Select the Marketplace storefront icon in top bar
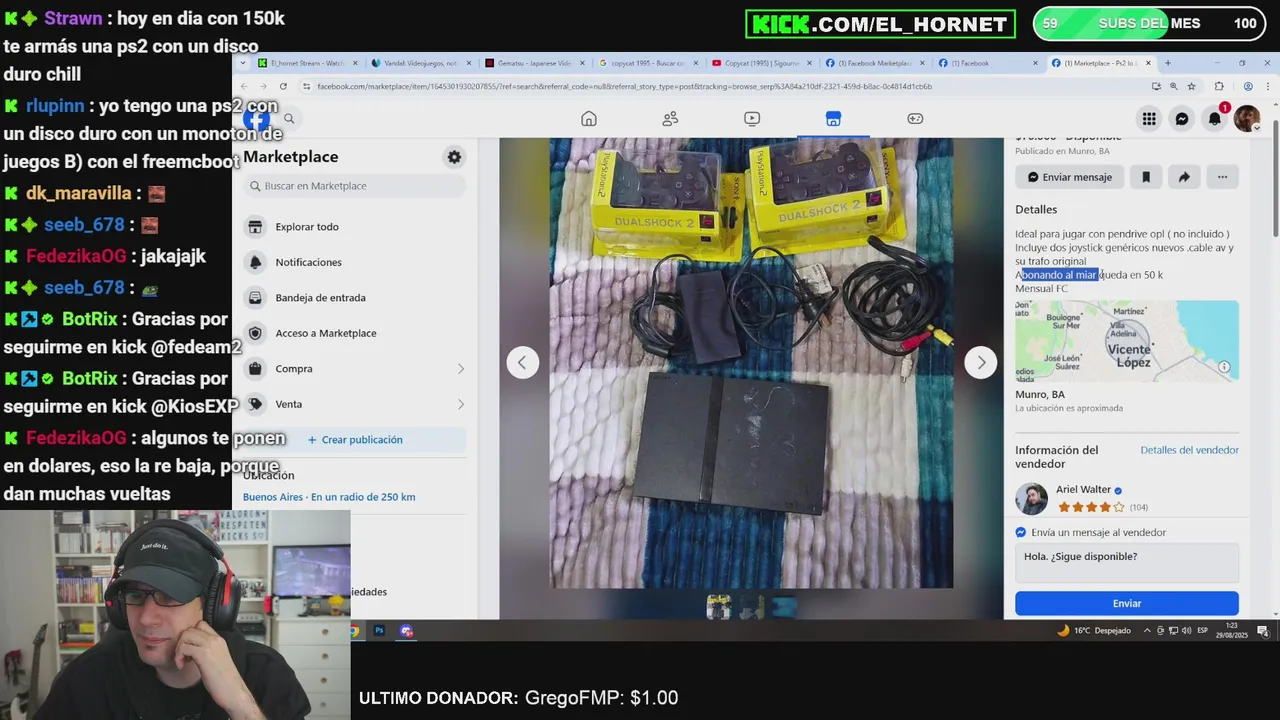 (x=833, y=119)
